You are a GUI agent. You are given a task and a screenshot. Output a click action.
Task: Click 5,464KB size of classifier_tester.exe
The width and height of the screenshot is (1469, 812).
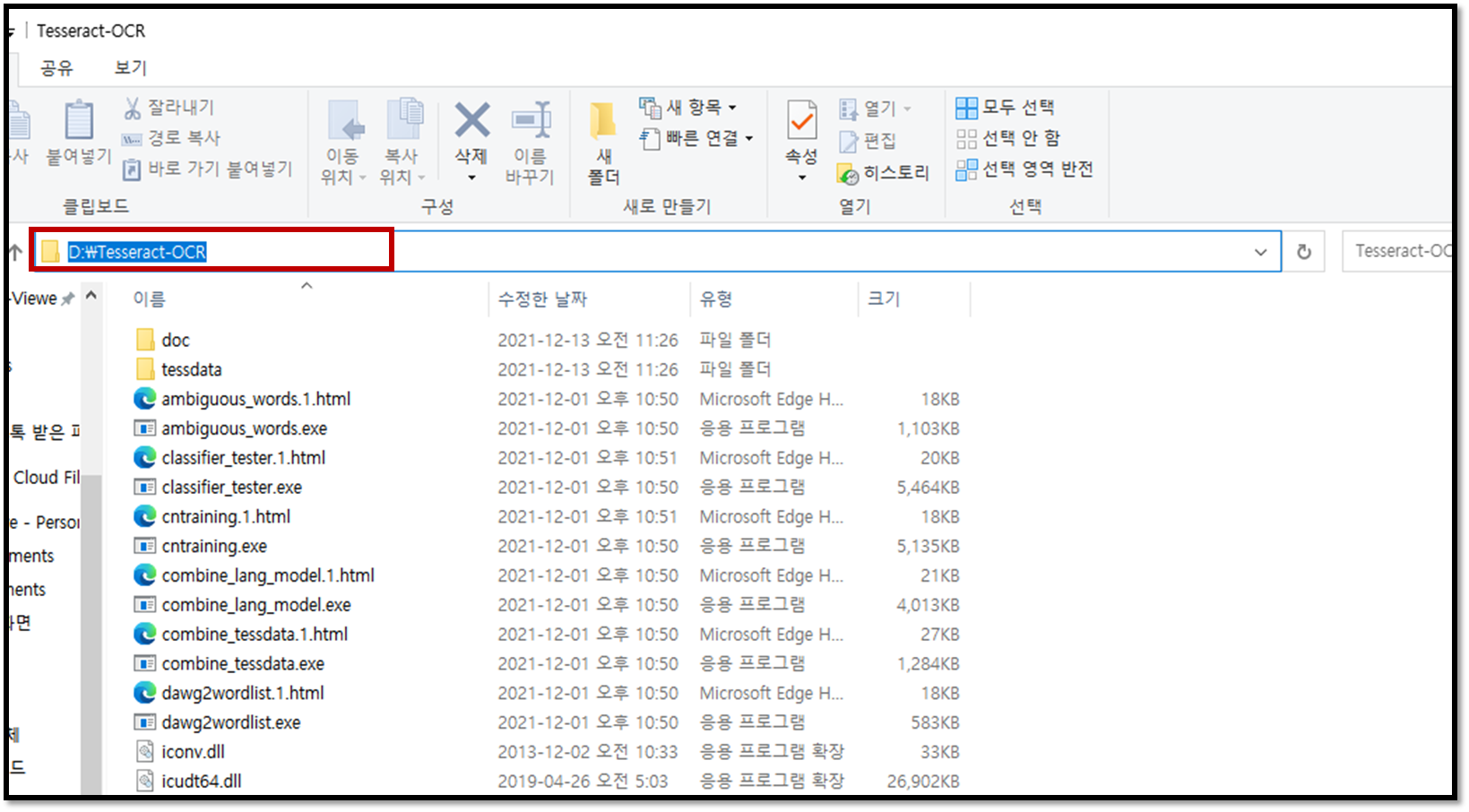929,488
